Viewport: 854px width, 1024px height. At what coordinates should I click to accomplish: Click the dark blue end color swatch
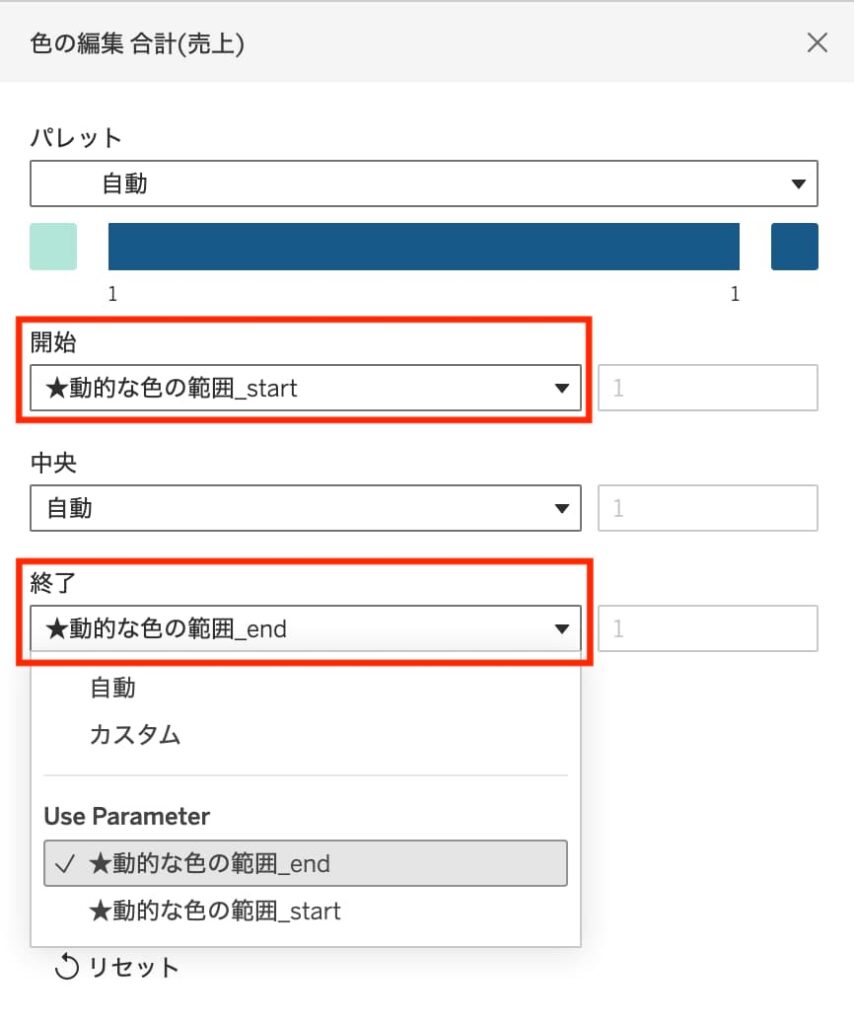pos(794,246)
